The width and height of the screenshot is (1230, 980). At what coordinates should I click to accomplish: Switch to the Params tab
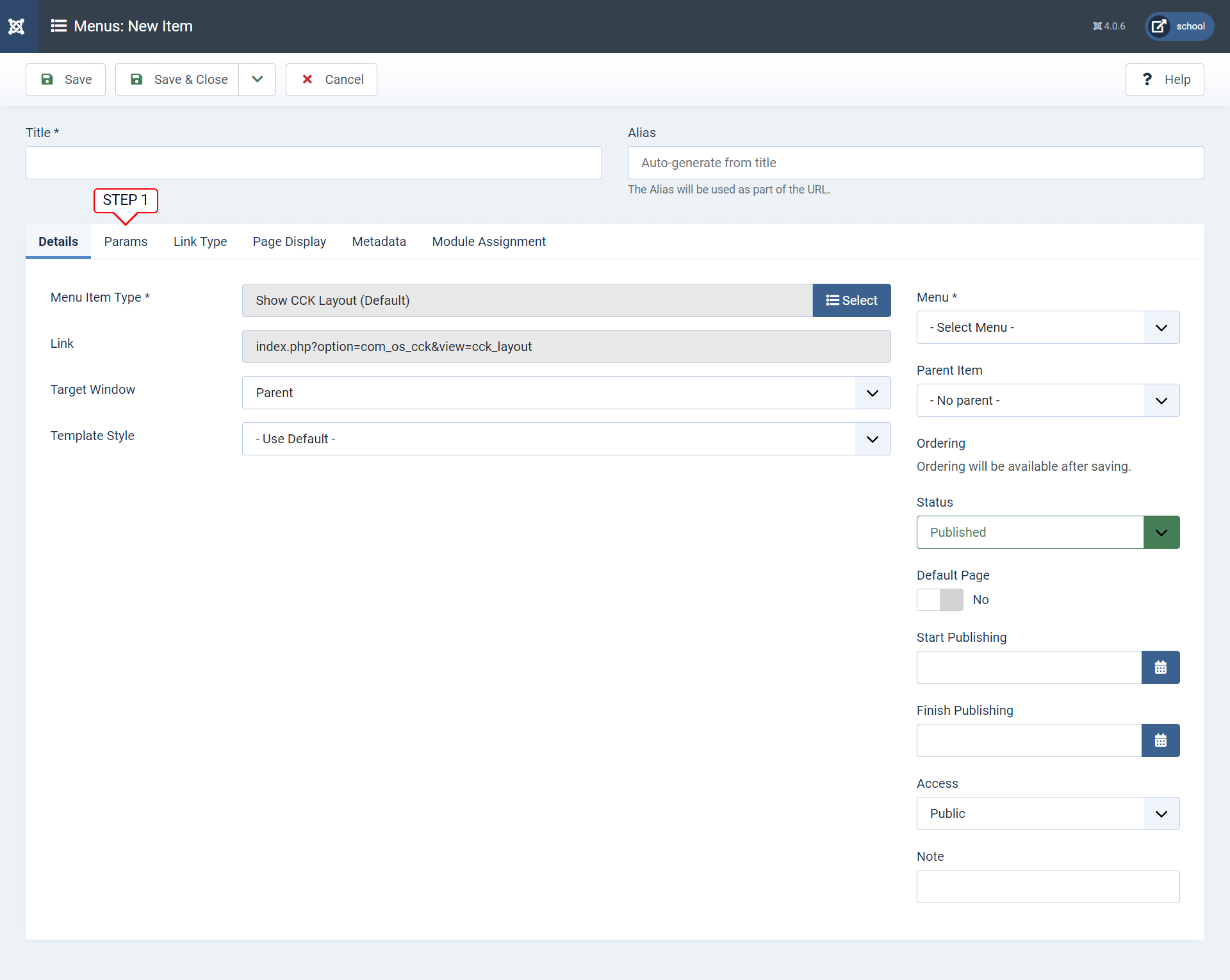tap(125, 241)
